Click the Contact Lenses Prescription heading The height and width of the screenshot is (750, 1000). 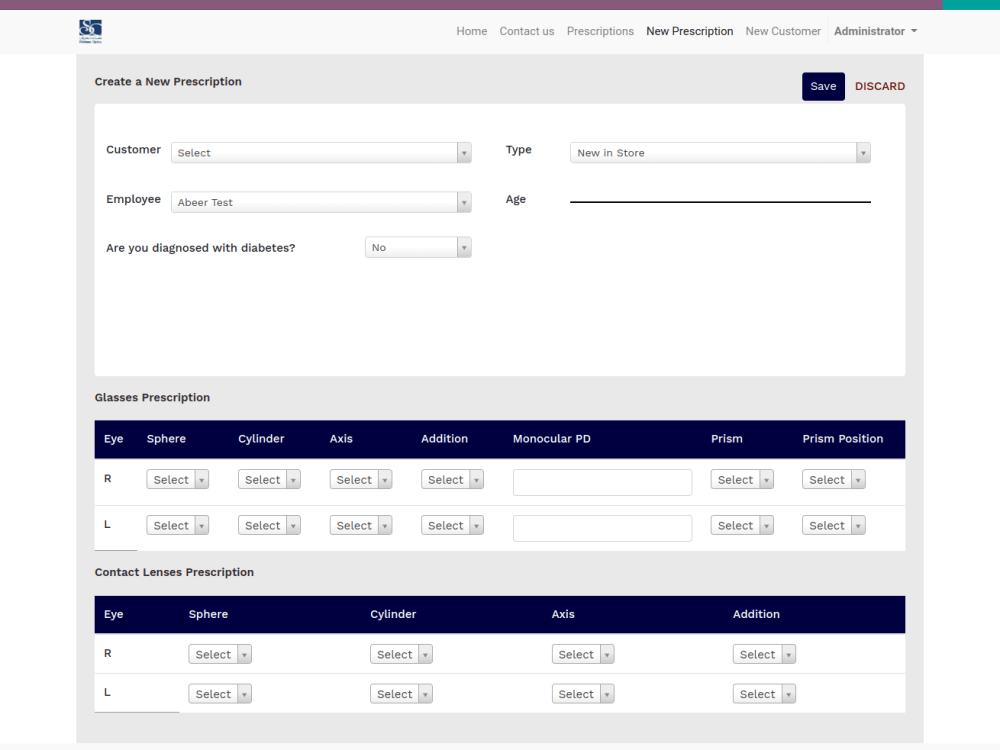[174, 572]
